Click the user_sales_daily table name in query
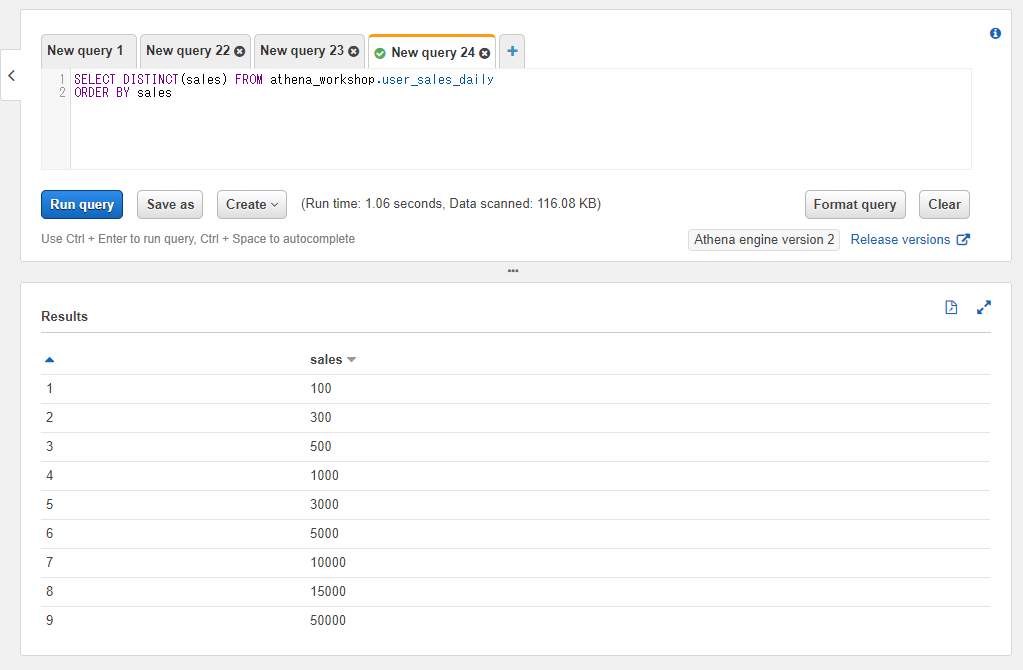 click(x=438, y=80)
